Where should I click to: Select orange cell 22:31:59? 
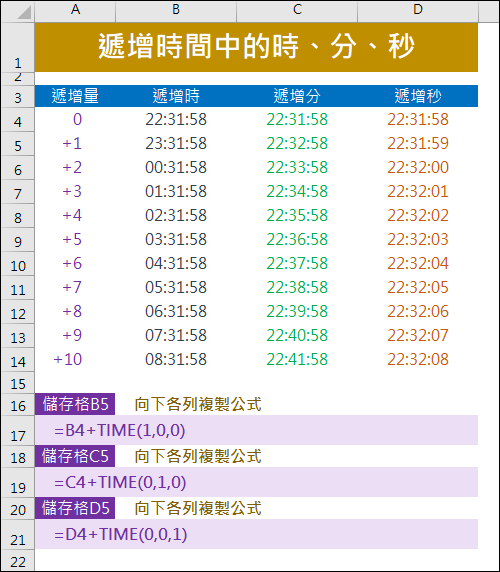point(418,143)
